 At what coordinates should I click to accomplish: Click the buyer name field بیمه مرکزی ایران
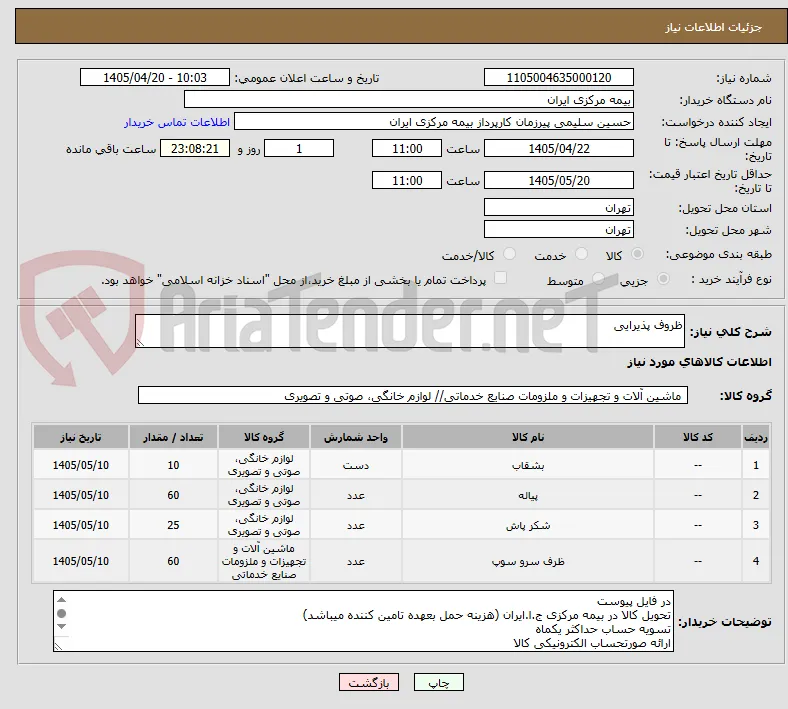pos(409,99)
